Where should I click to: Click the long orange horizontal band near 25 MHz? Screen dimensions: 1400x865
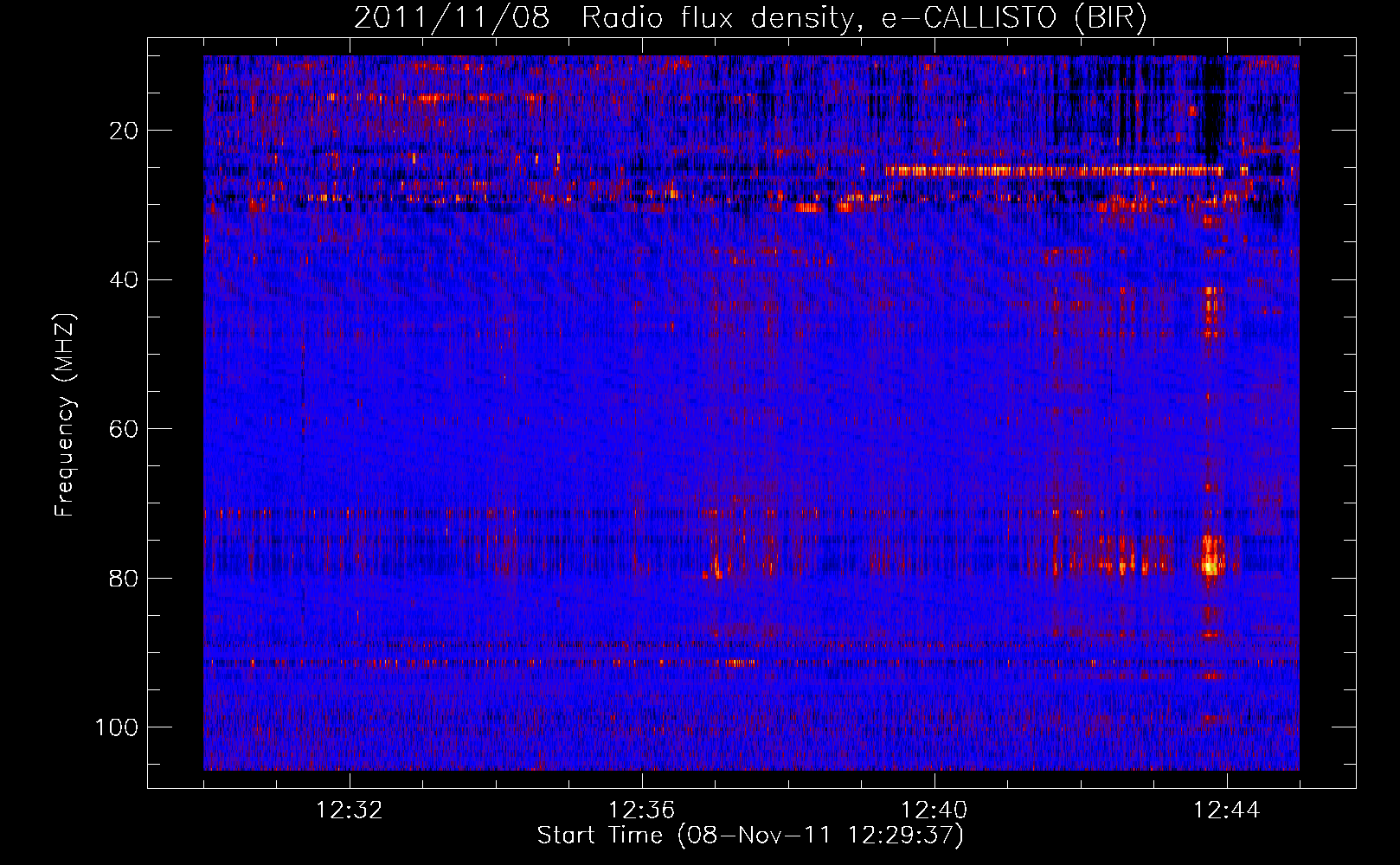(1054, 170)
